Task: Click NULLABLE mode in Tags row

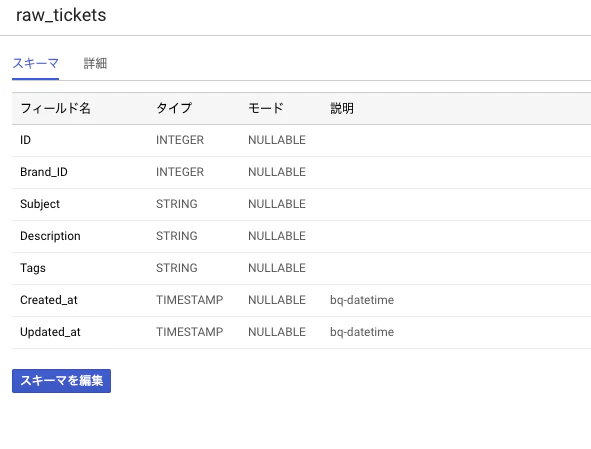Action: (277, 268)
